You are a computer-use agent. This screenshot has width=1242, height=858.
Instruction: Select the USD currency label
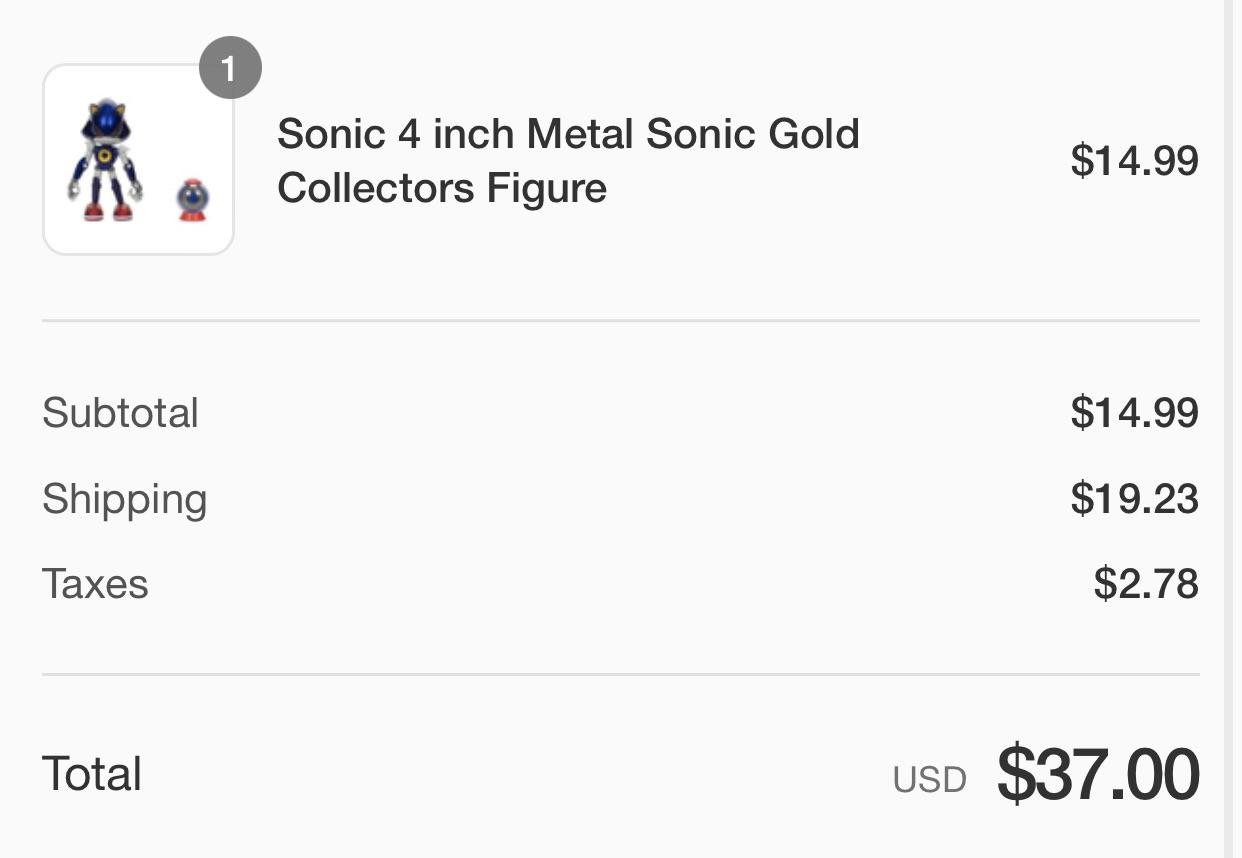pos(932,775)
